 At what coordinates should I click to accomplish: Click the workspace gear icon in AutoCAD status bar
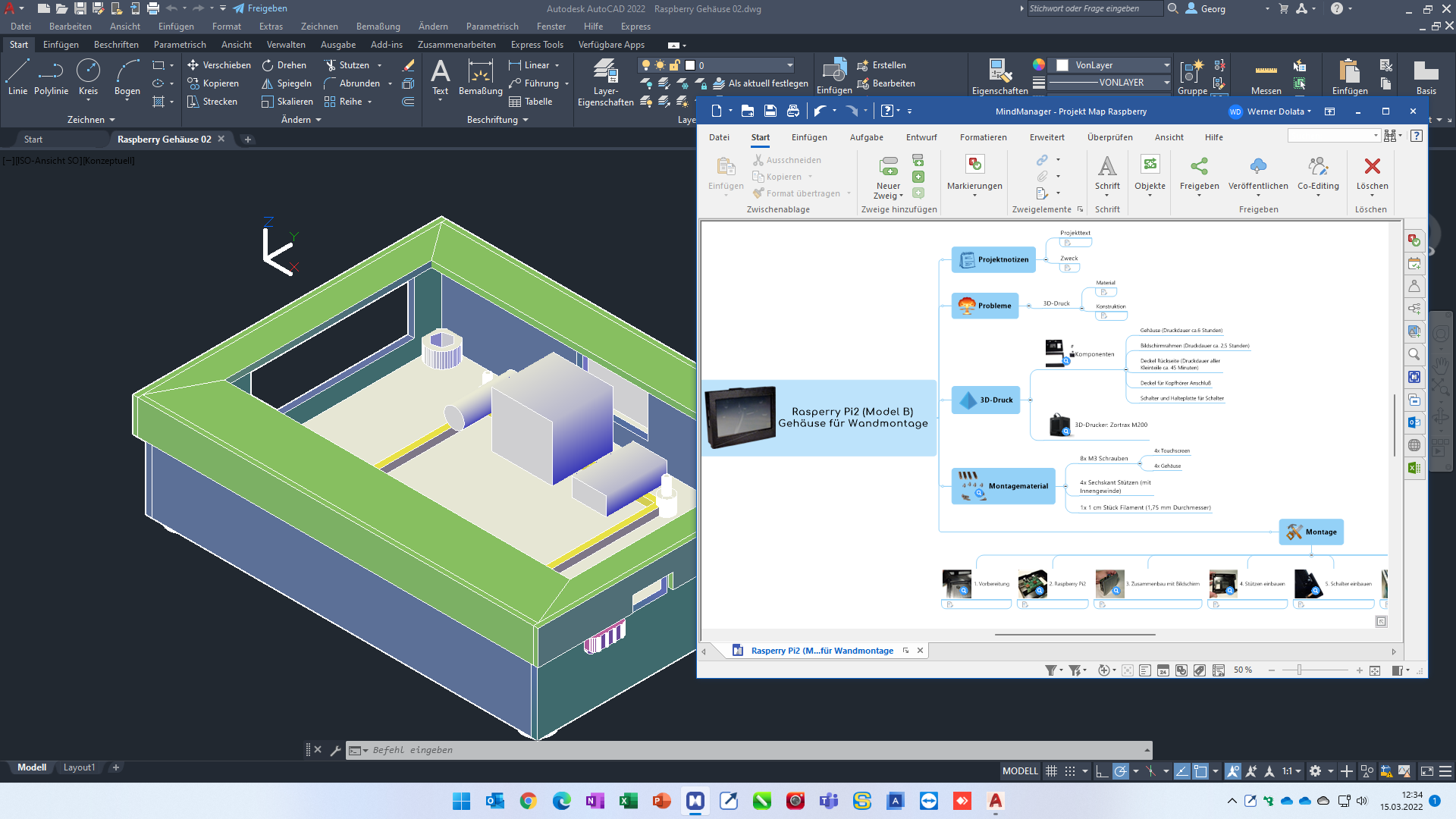1315,771
